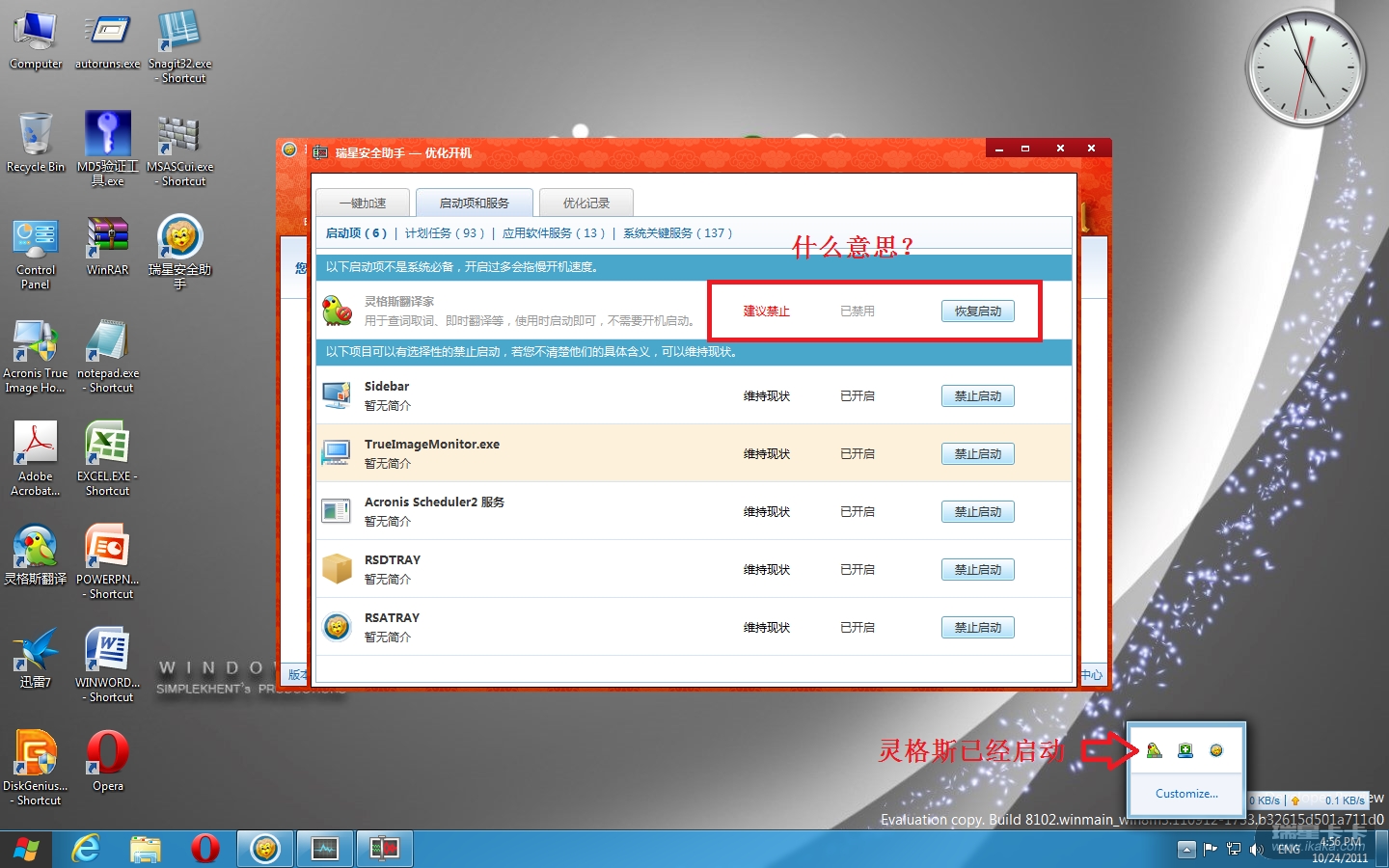Select the notepad.exe shortcut icon
This screenshot has width=1389, height=868.
(107, 357)
